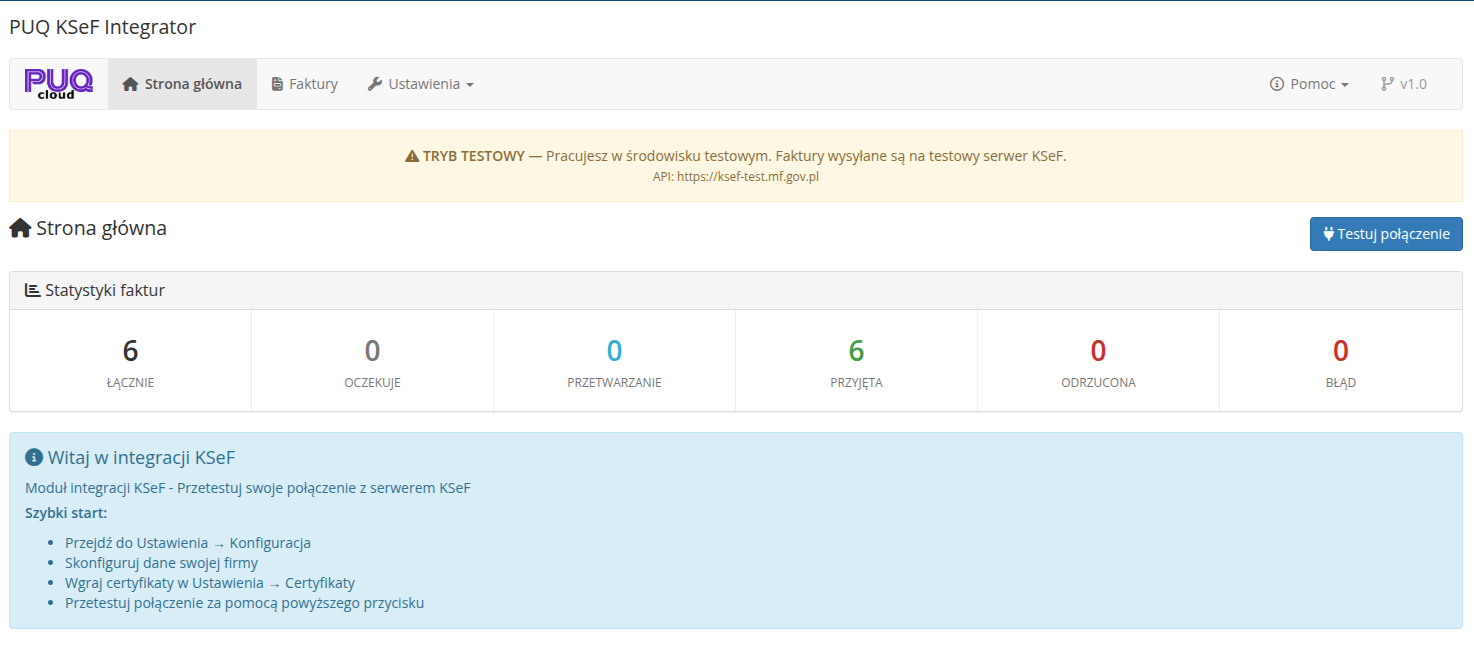Click the info icon beside Witaj heading

tap(34, 458)
